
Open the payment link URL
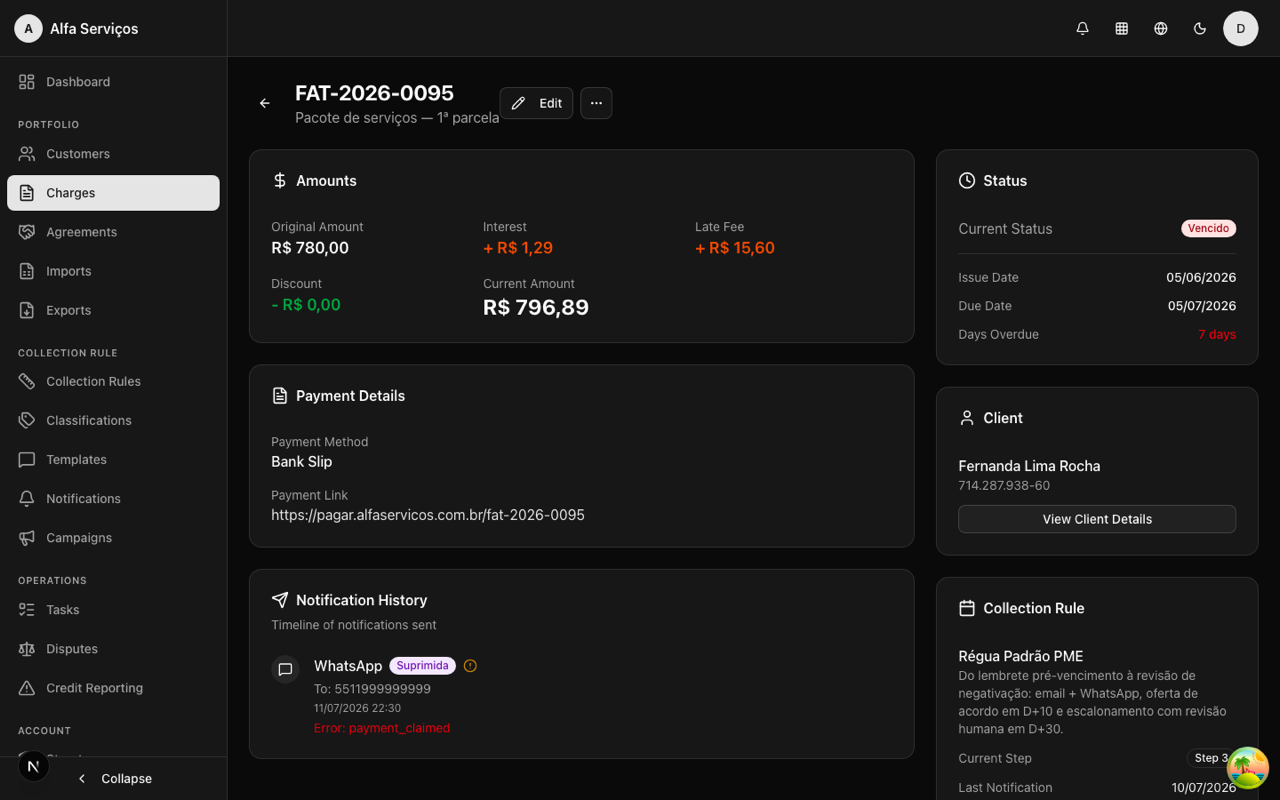[x=428, y=515]
